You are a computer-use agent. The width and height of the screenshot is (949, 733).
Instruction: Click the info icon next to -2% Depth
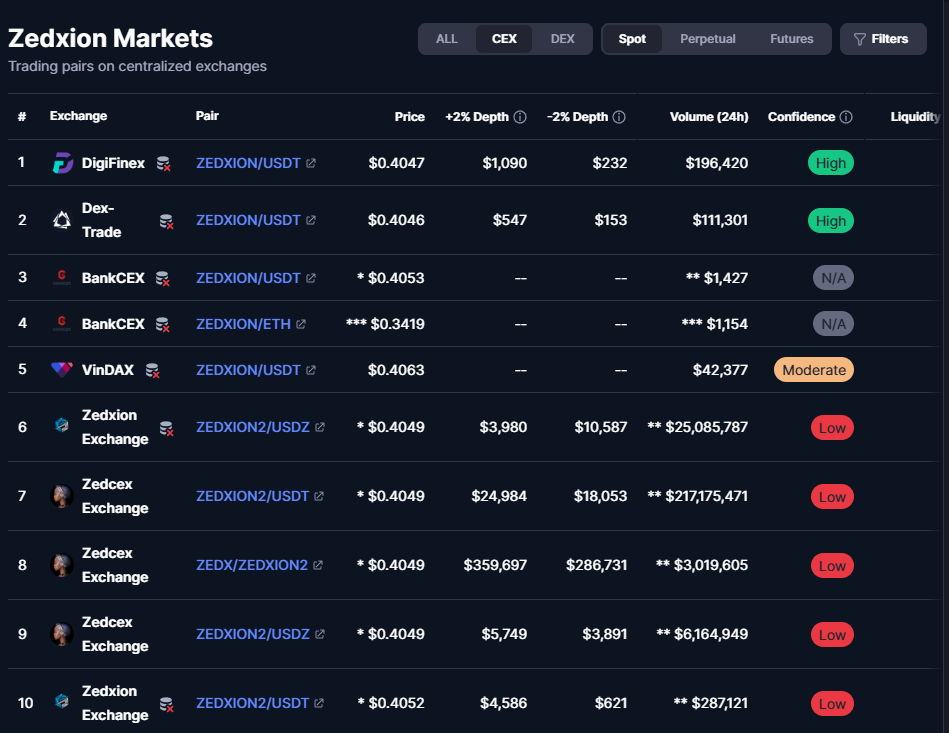click(619, 117)
